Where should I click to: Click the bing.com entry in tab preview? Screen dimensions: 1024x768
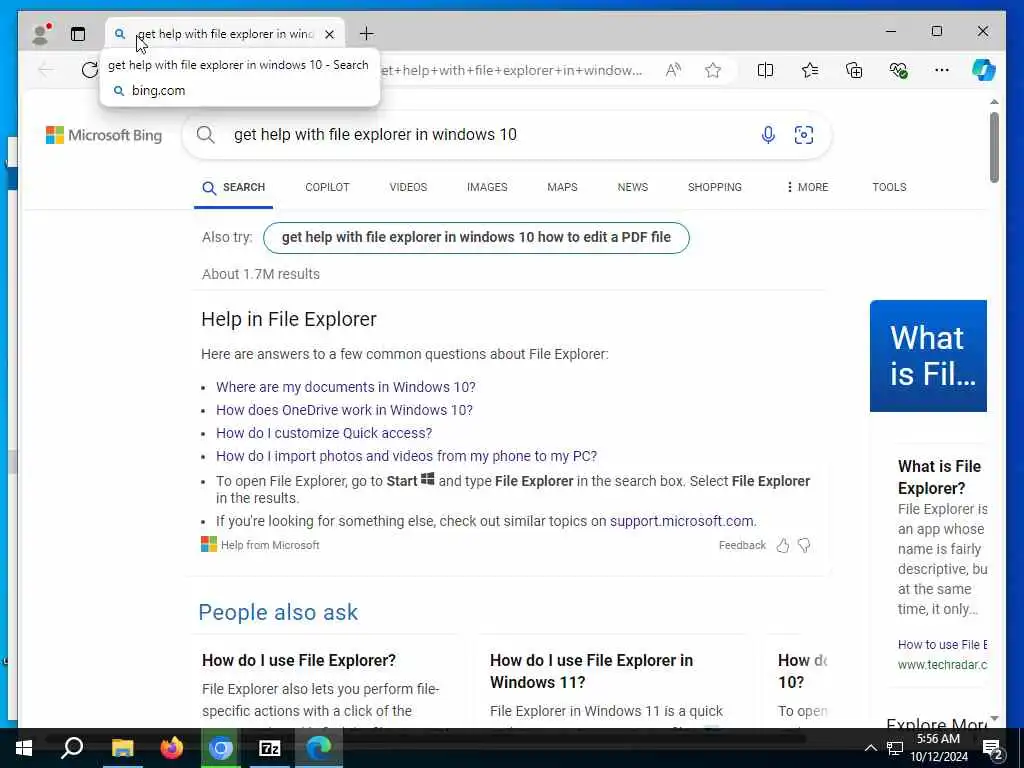[x=158, y=91]
